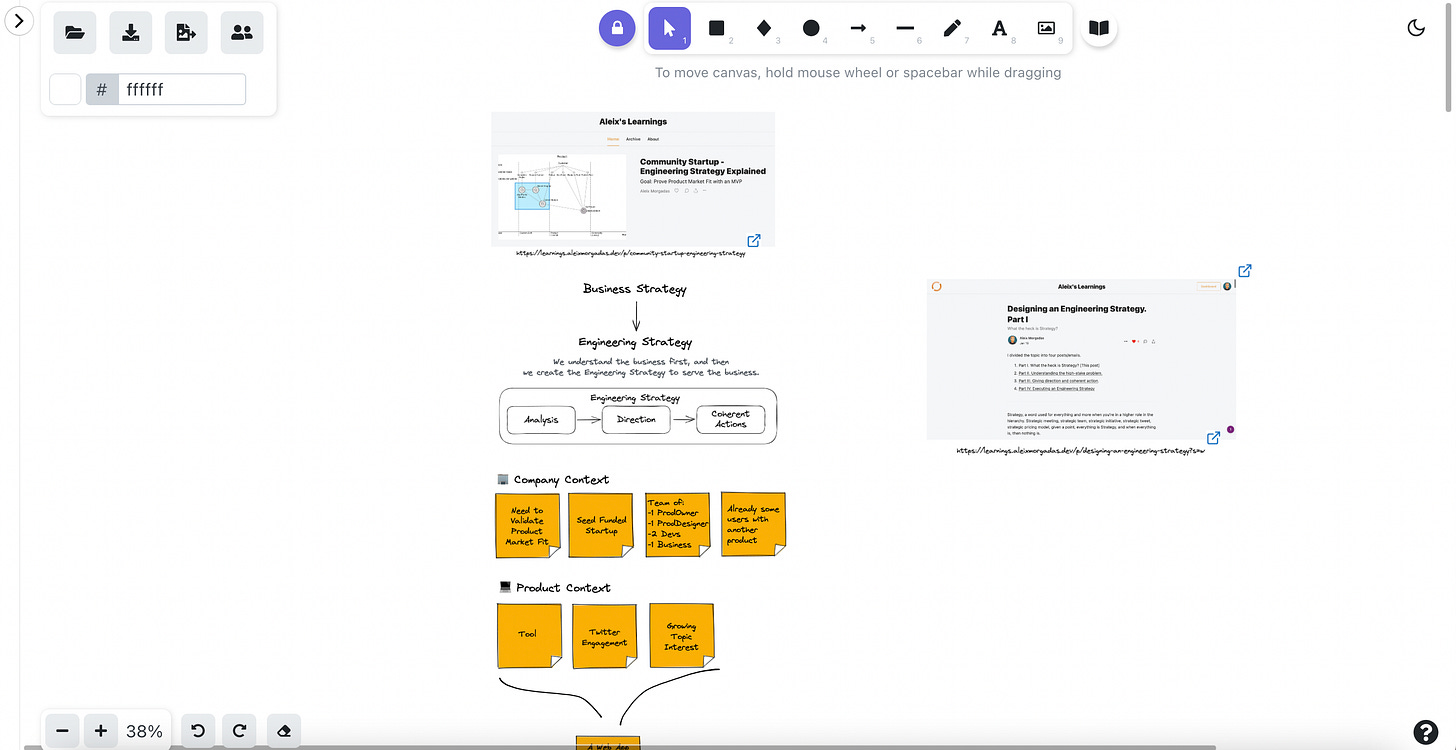Select the Growing Topic Interest sticky note
This screenshot has width=1456, height=750.
(x=682, y=635)
